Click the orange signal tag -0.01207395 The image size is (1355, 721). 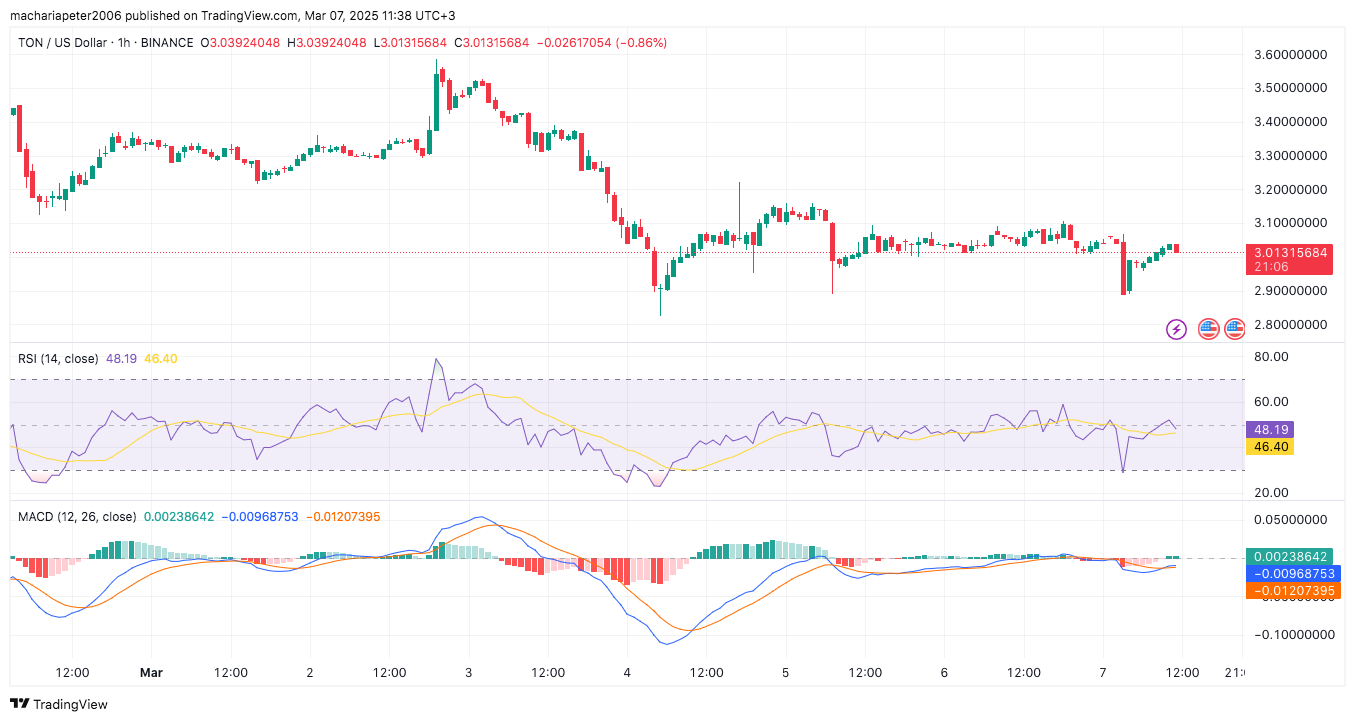[1290, 591]
